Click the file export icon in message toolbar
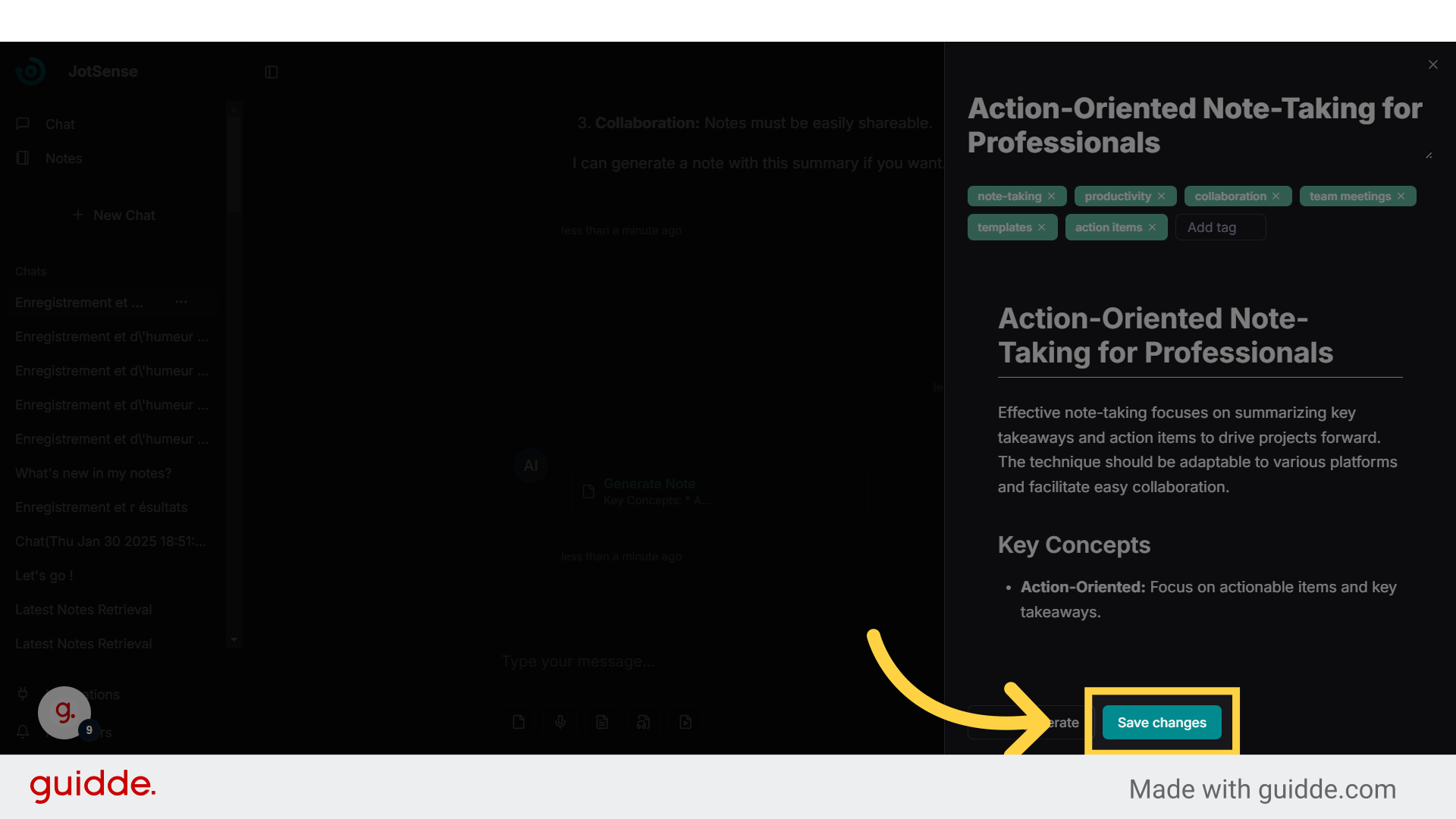The width and height of the screenshot is (1456, 819). [x=686, y=722]
